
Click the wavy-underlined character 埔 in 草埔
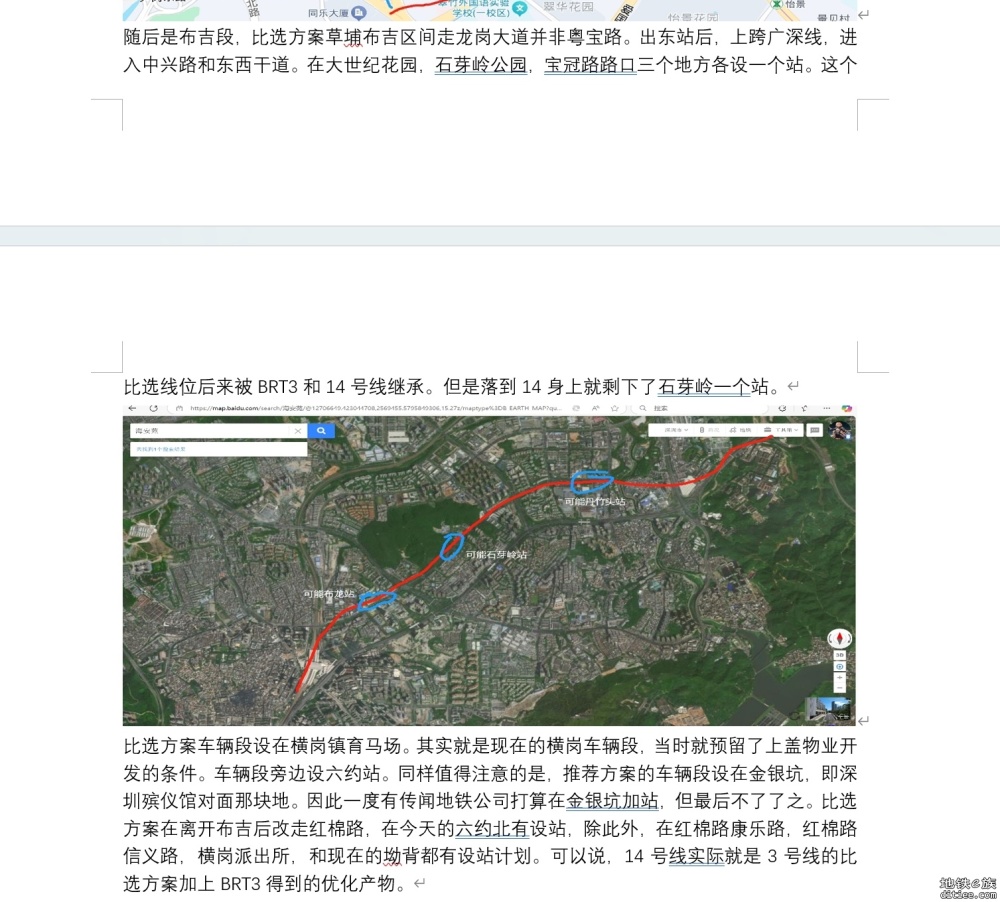tap(353, 38)
